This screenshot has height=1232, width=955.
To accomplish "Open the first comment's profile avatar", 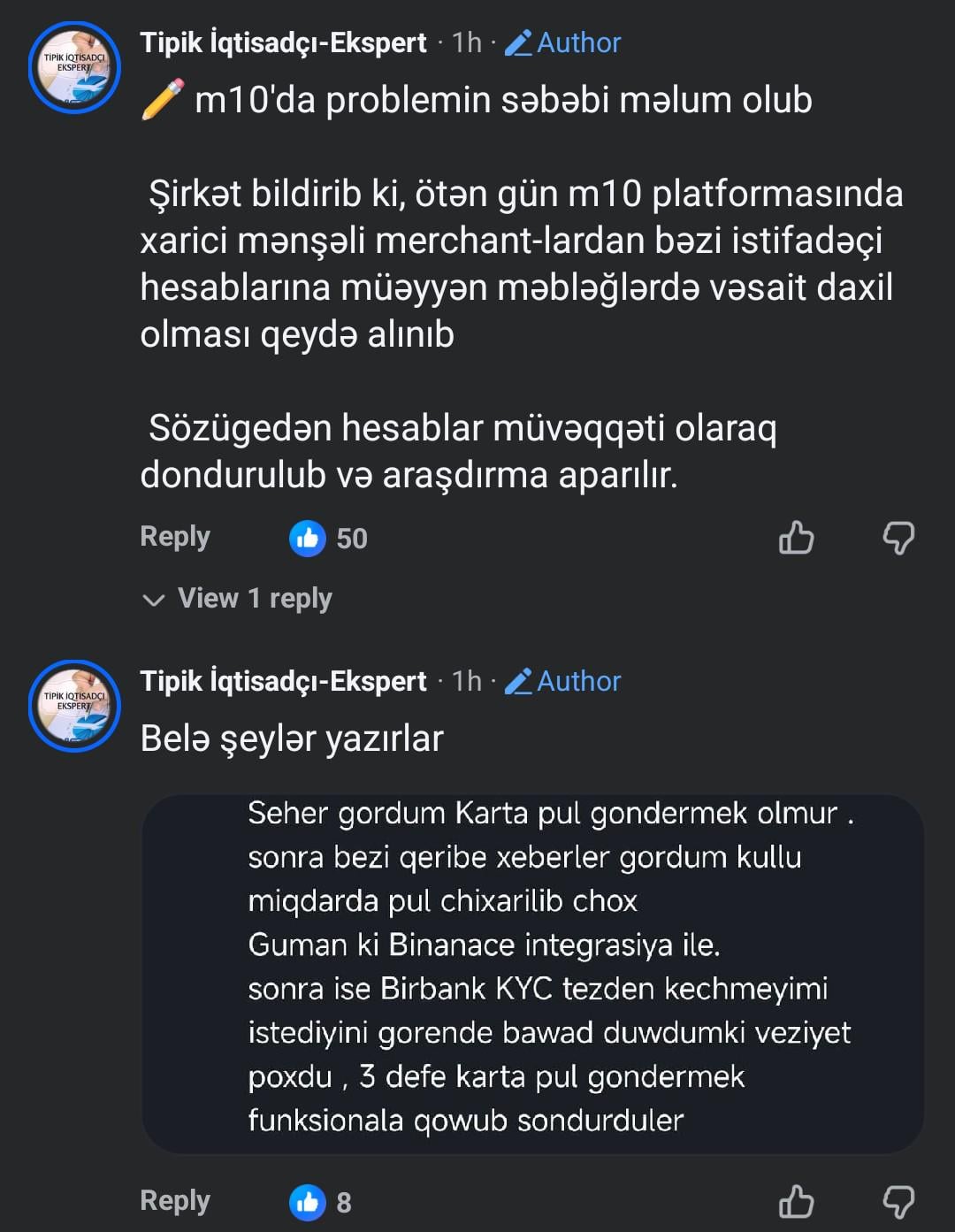I will (74, 67).
